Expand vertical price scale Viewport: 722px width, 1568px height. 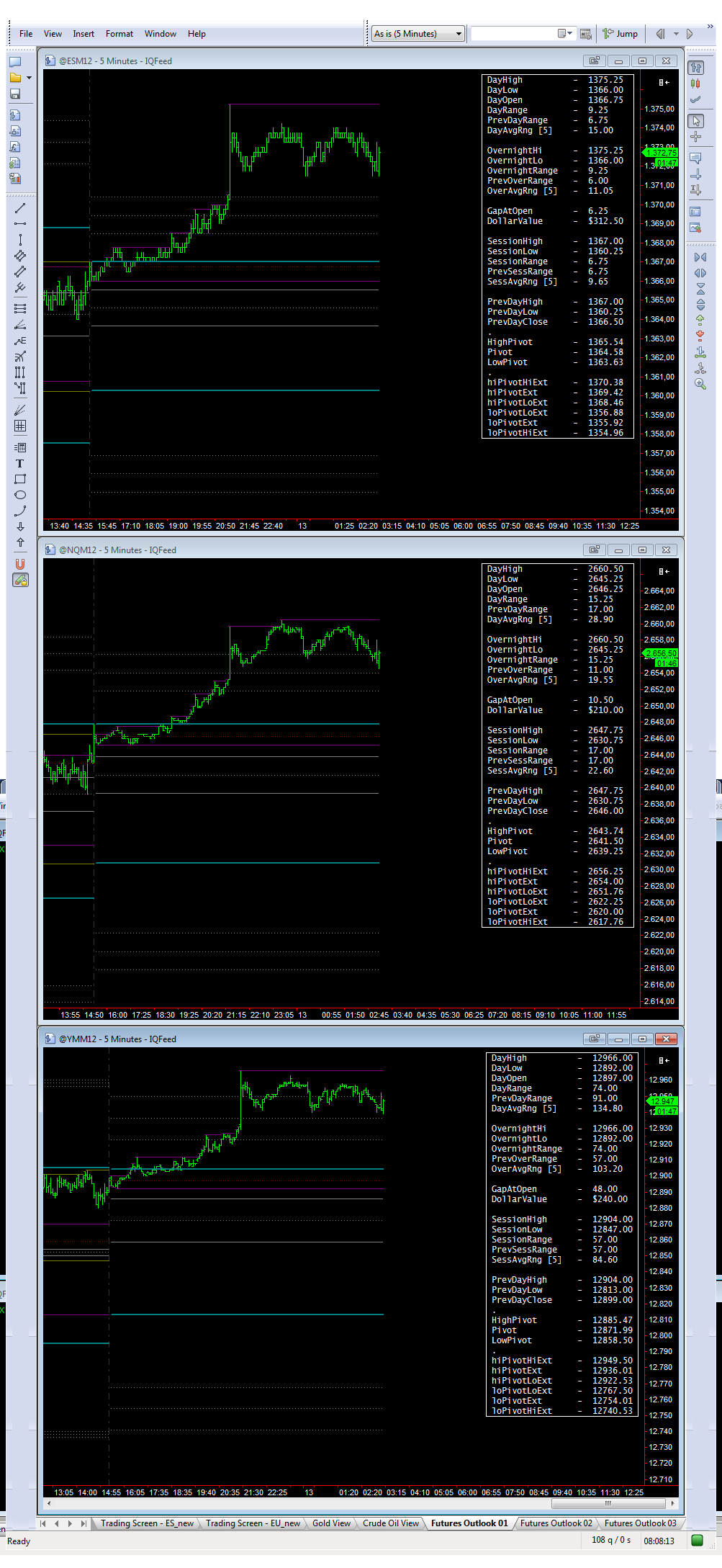pyautogui.click(x=700, y=305)
